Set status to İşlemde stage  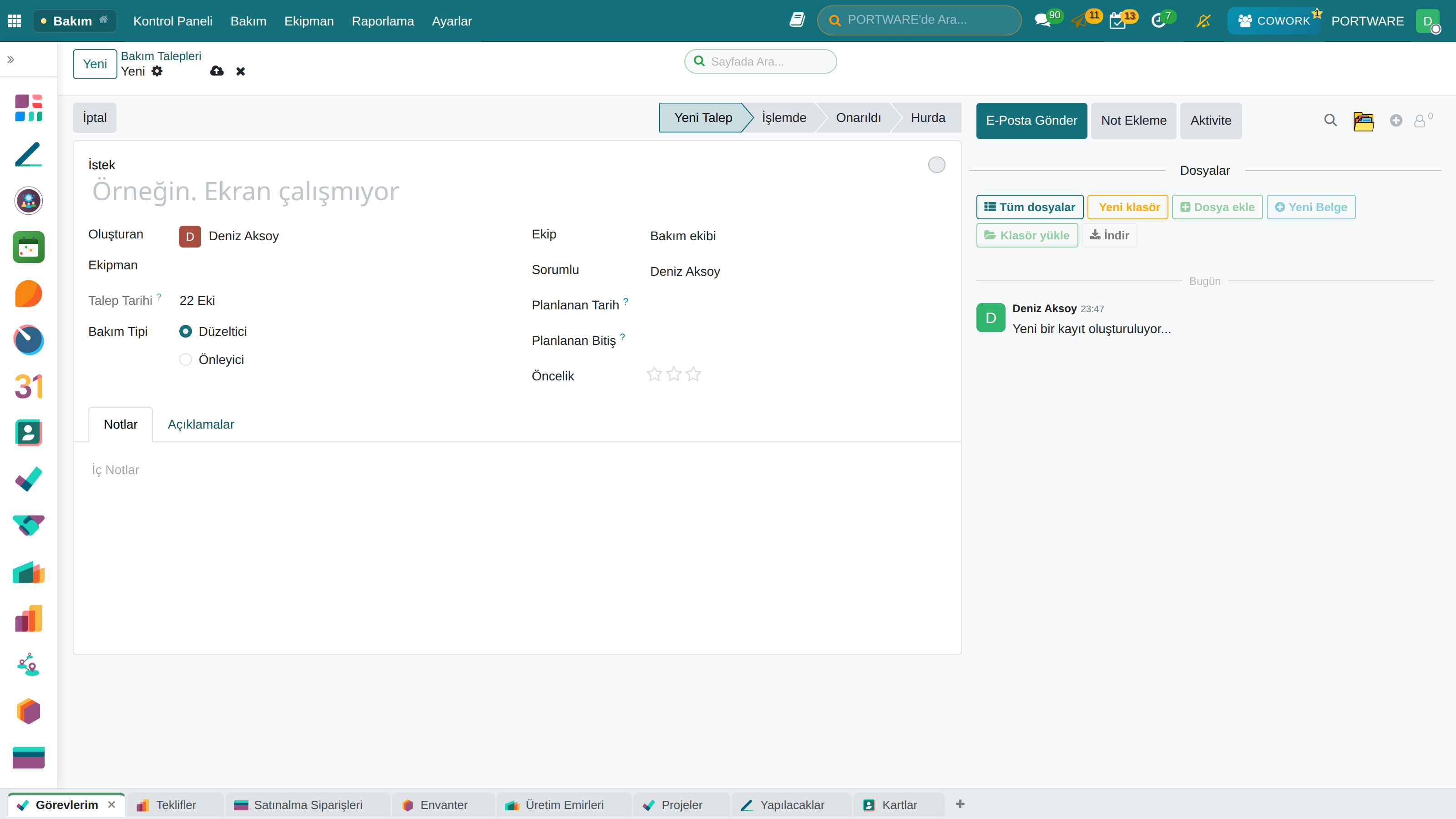[x=784, y=117]
